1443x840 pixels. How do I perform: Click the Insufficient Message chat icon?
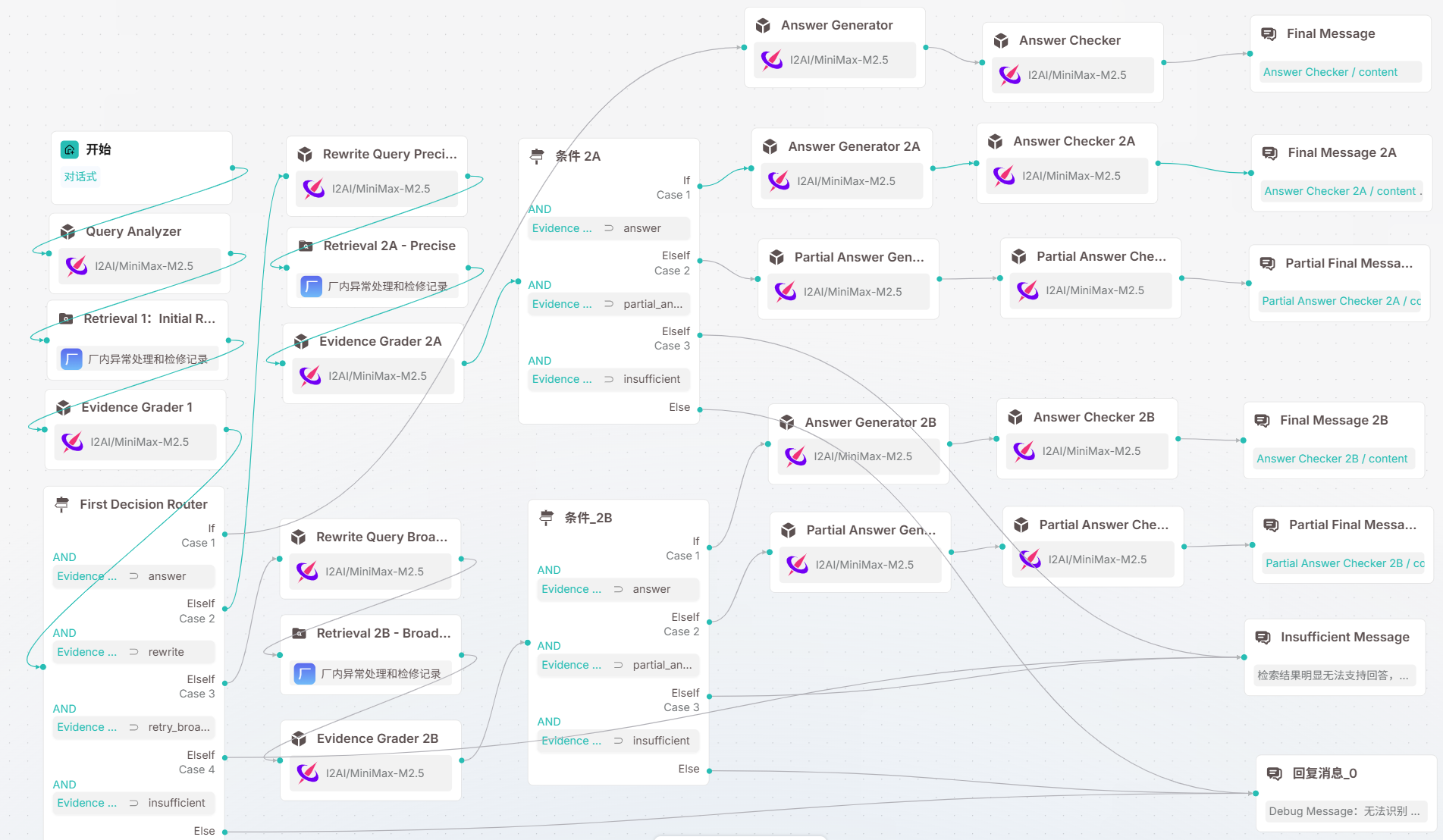(1263, 637)
